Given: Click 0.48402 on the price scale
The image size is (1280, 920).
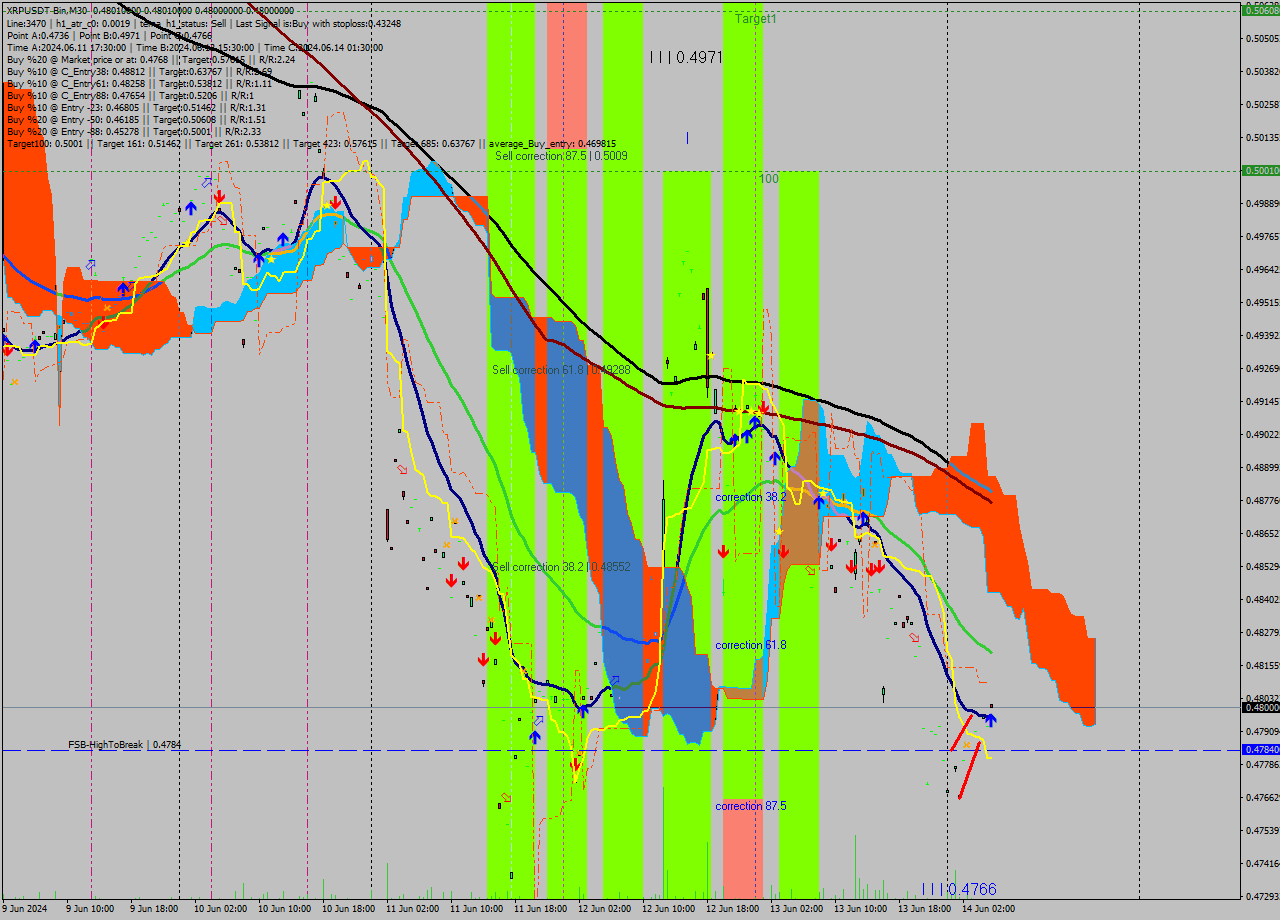Looking at the screenshot, I should 1262,600.
